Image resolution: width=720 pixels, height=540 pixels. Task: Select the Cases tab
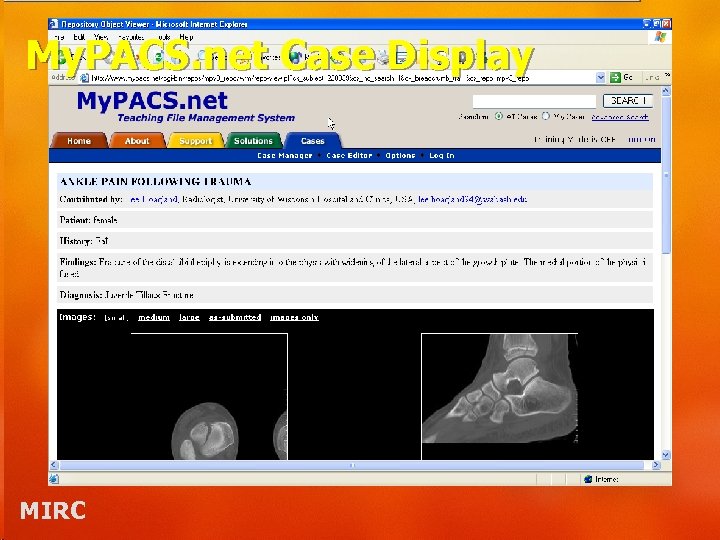[312, 141]
